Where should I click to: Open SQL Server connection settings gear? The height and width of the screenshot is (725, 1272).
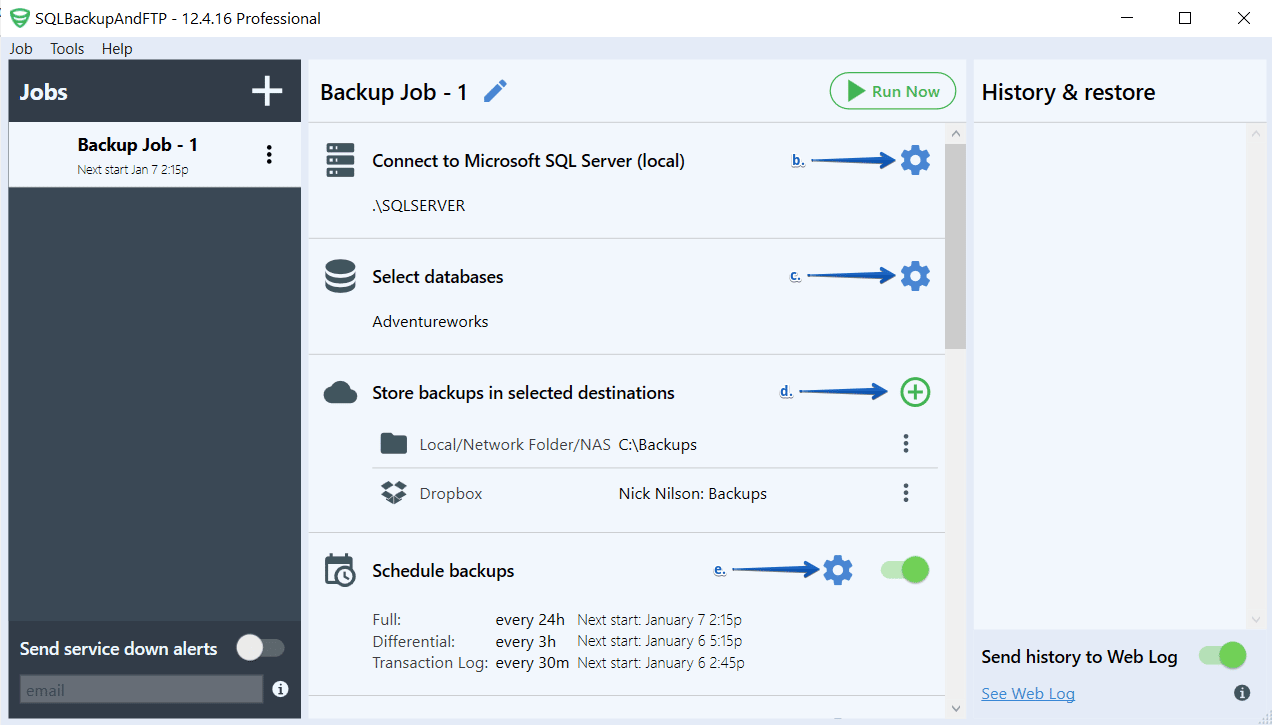coord(915,160)
